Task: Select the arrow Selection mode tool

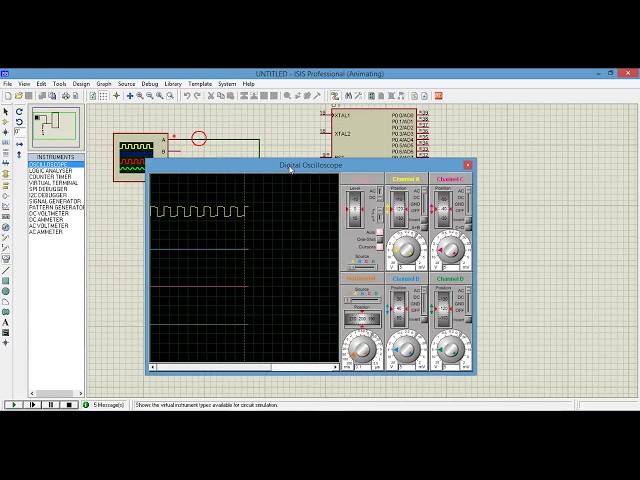Action: (6, 111)
